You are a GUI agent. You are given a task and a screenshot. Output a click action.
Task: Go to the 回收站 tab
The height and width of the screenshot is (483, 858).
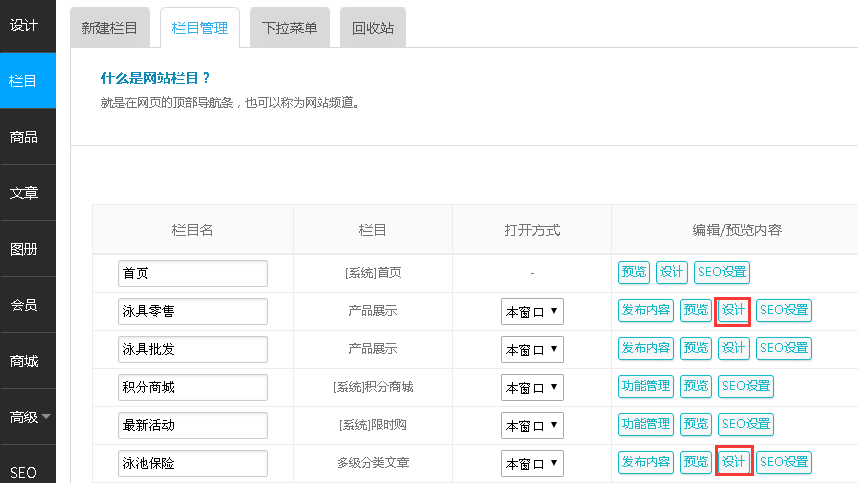372,28
